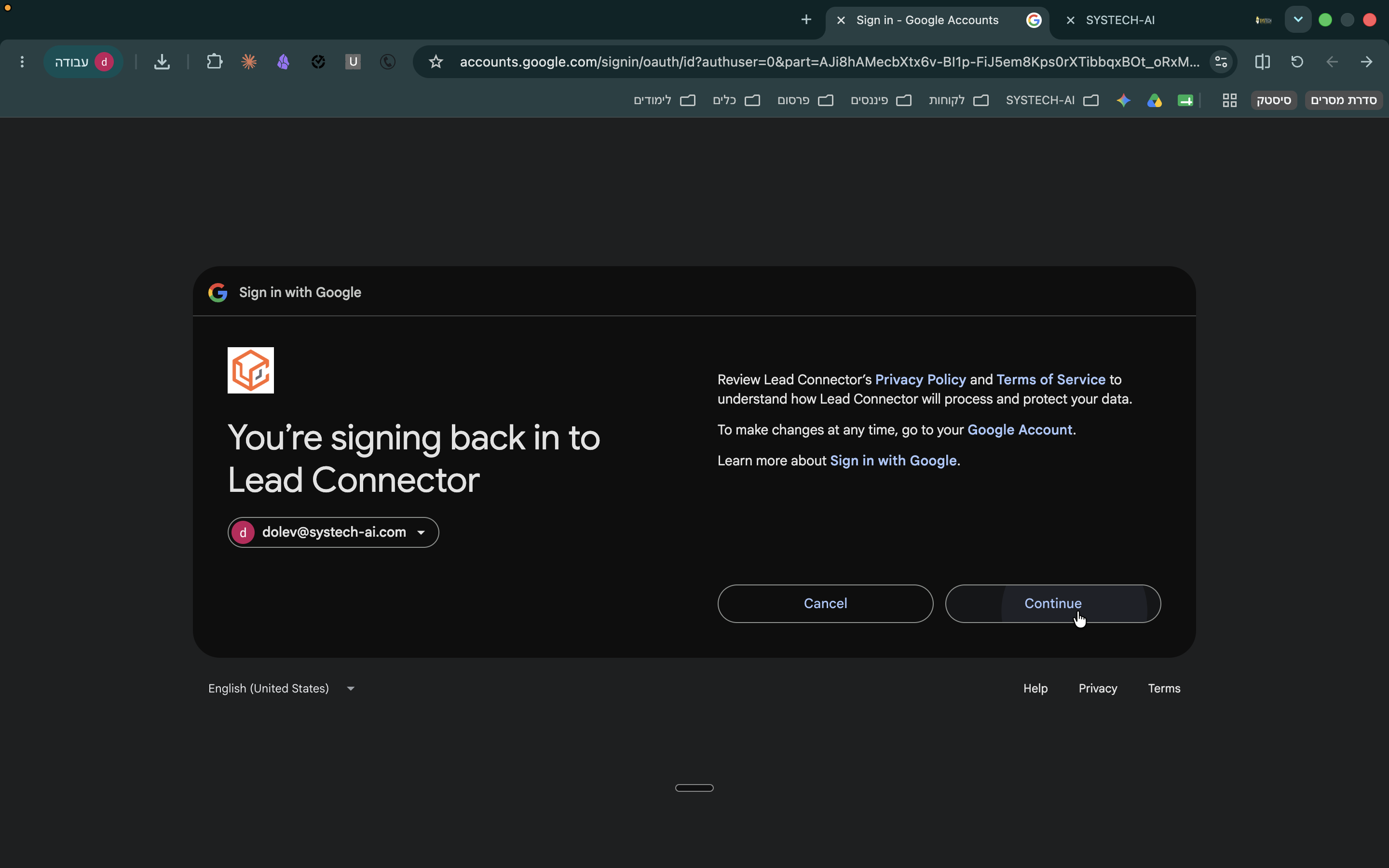Open the extensions puzzle icon
This screenshot has height=868, width=1389.
click(x=214, y=61)
